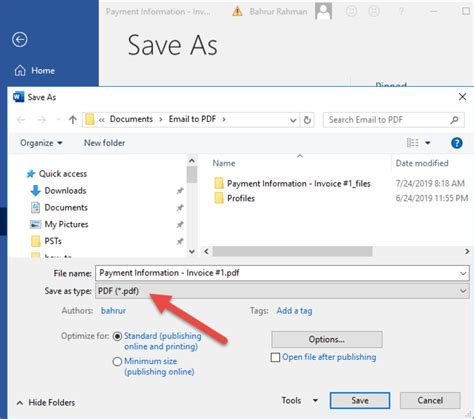Click horizontal scrollbar right arrow

467,251
